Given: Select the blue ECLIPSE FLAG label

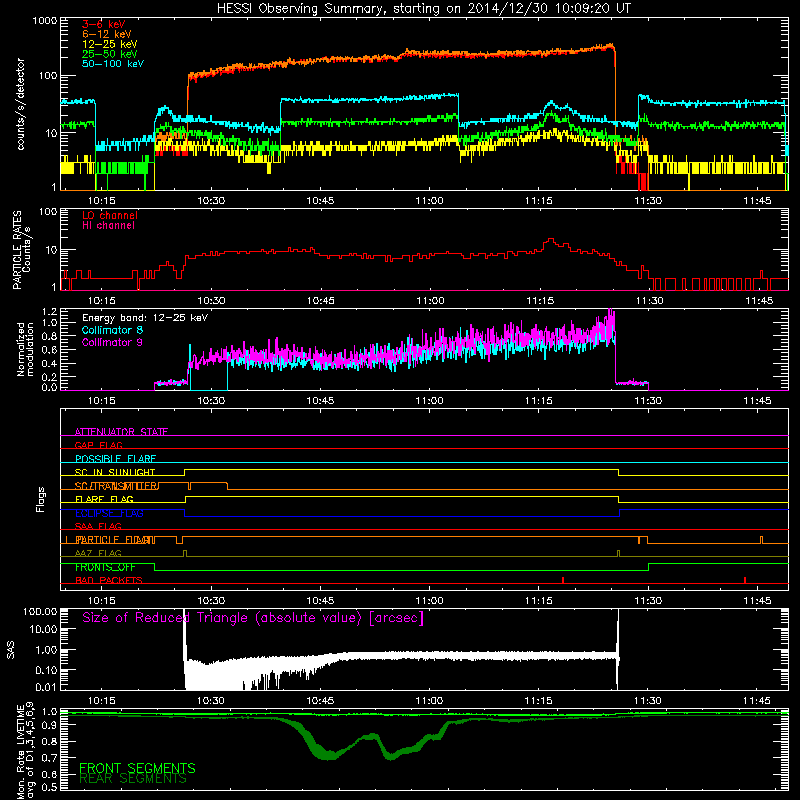Looking at the screenshot, I should (109, 513).
